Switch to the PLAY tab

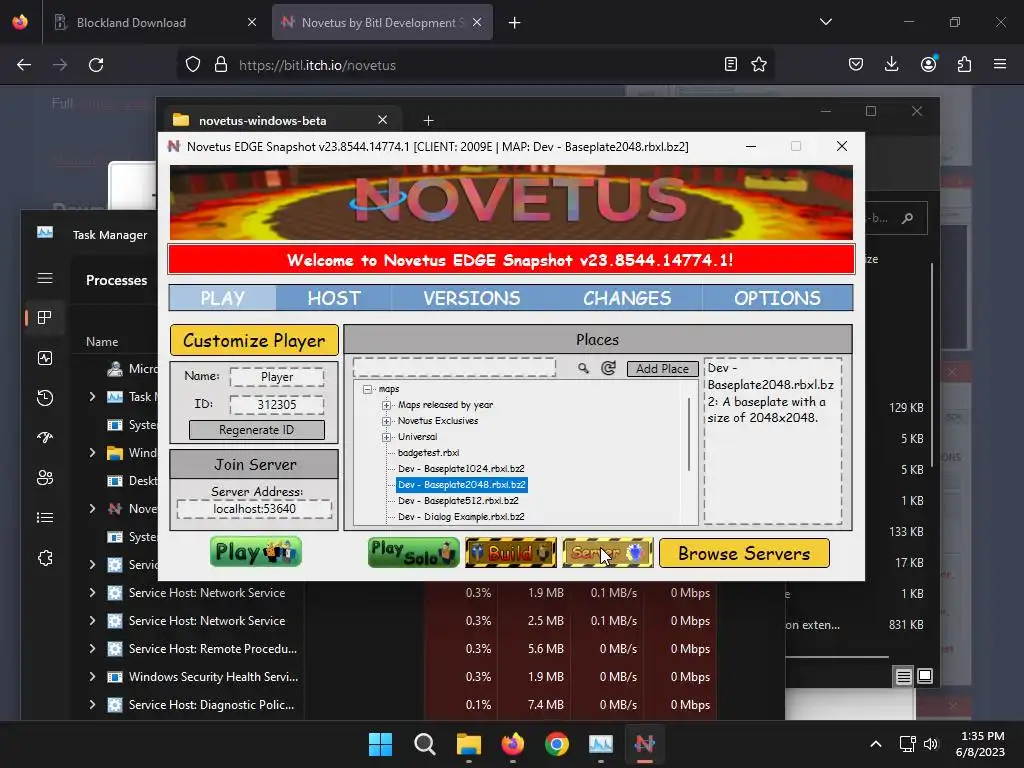(222, 298)
